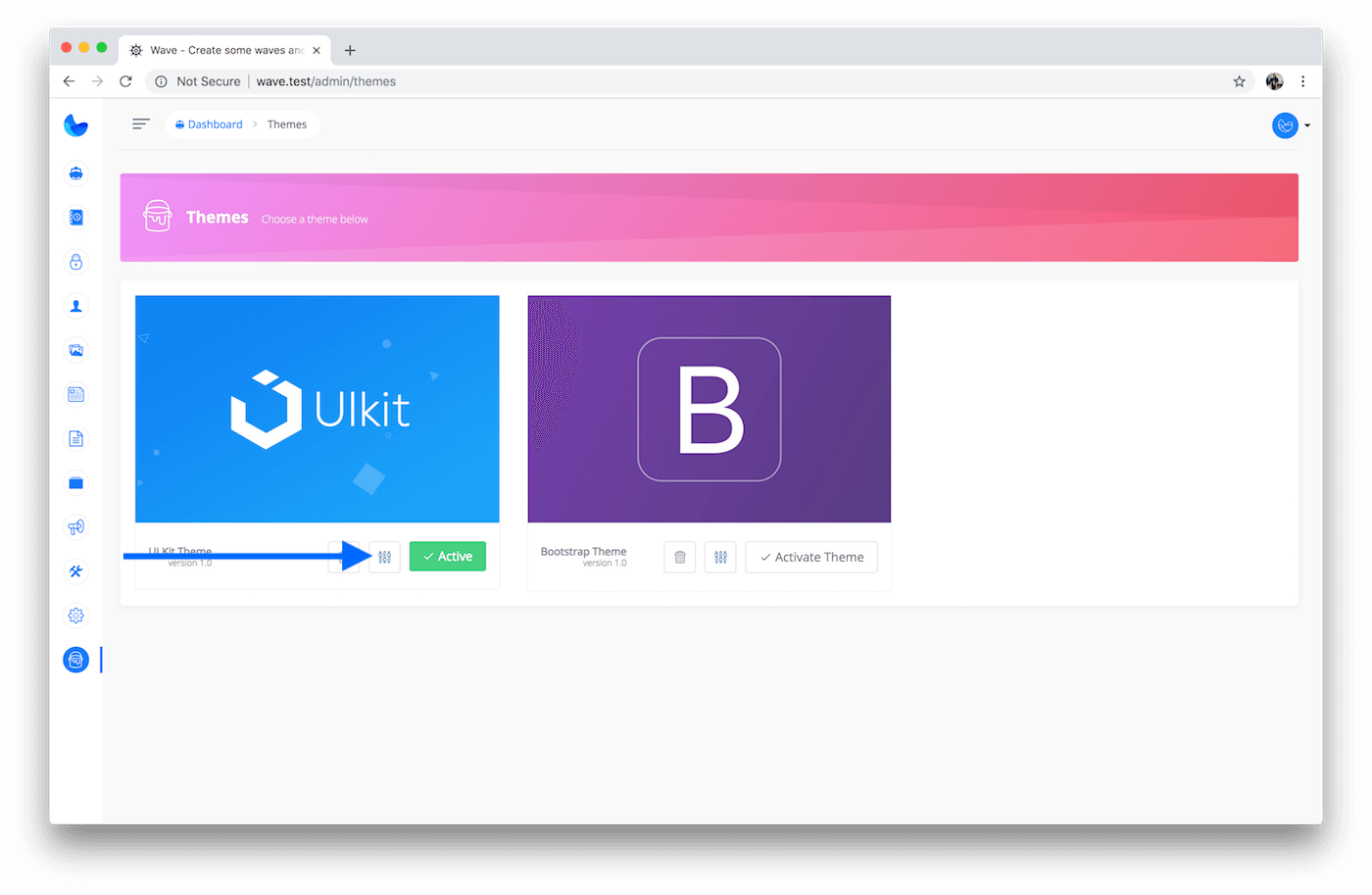Click the Dashboard breadcrumb link

click(x=214, y=124)
